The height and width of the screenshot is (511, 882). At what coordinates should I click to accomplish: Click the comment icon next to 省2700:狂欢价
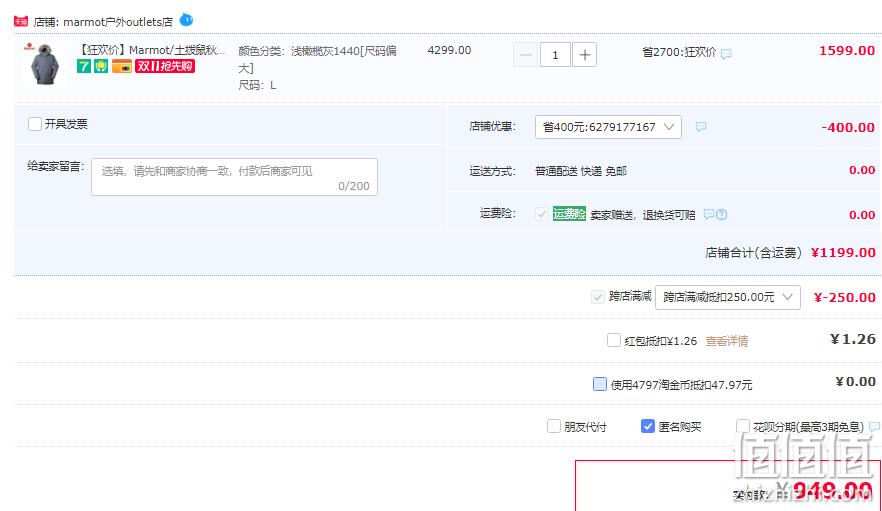(726, 54)
